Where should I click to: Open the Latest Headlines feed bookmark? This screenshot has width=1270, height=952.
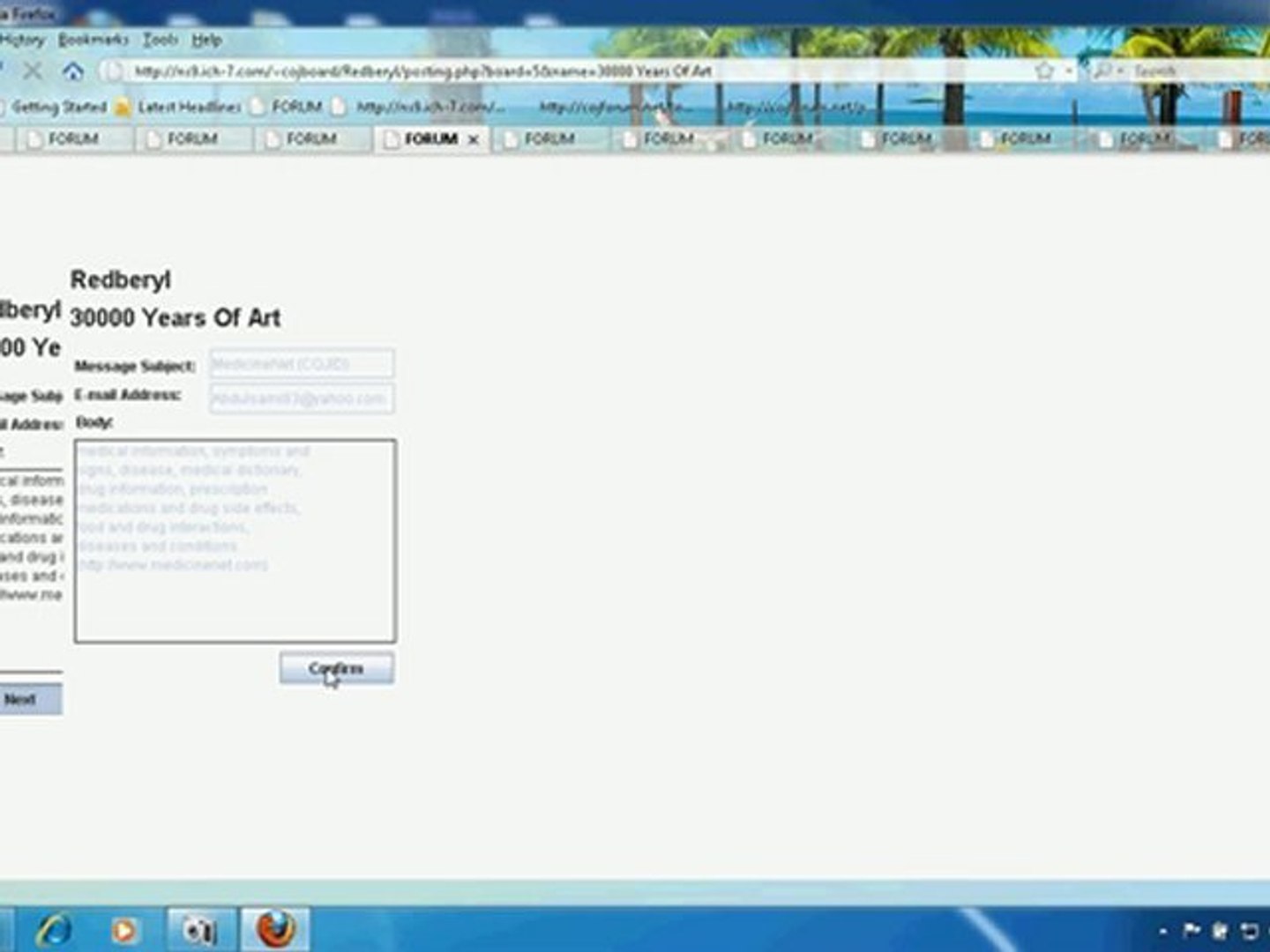point(179,107)
